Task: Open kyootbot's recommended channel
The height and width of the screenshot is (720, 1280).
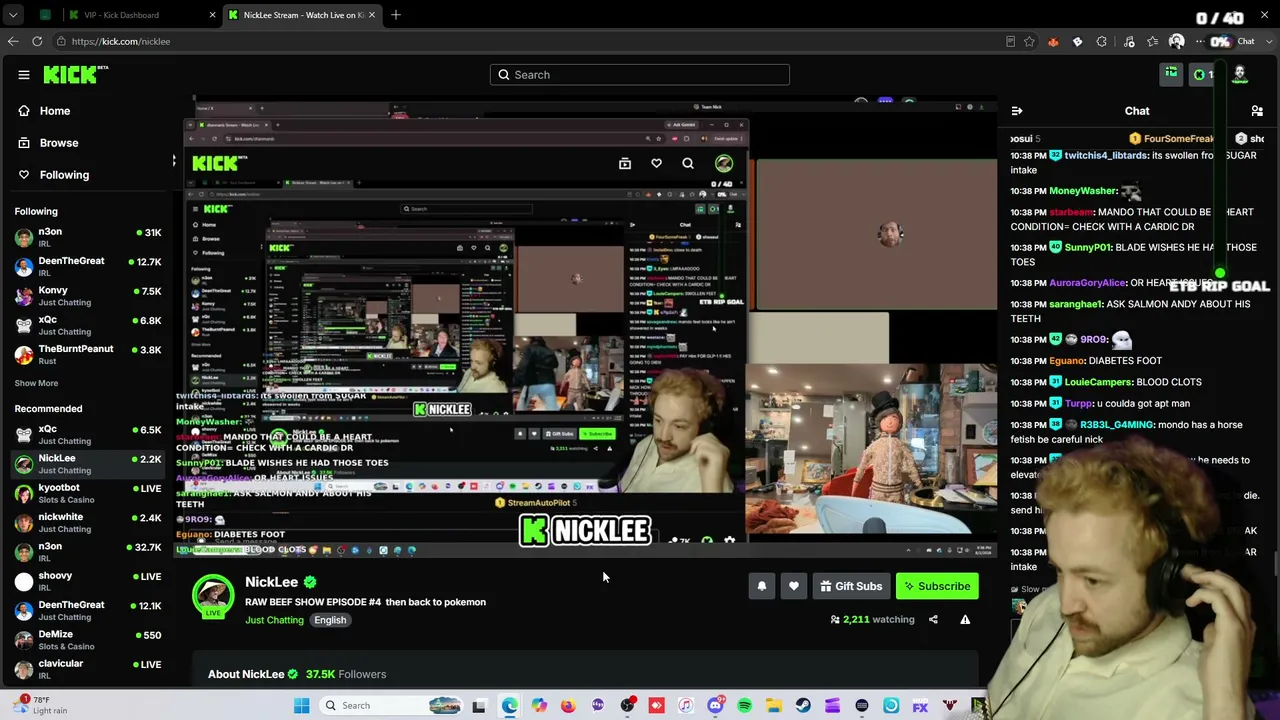Action: tap(88, 493)
